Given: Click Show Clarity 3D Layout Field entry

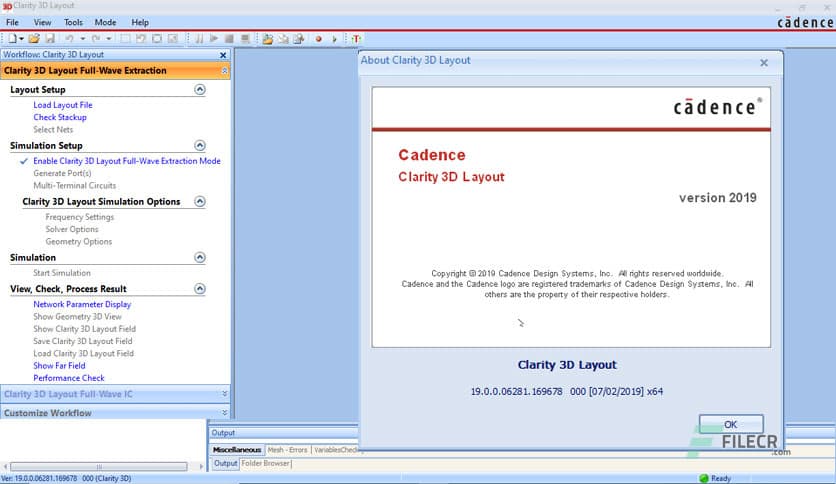Looking at the screenshot, I should click(85, 329).
